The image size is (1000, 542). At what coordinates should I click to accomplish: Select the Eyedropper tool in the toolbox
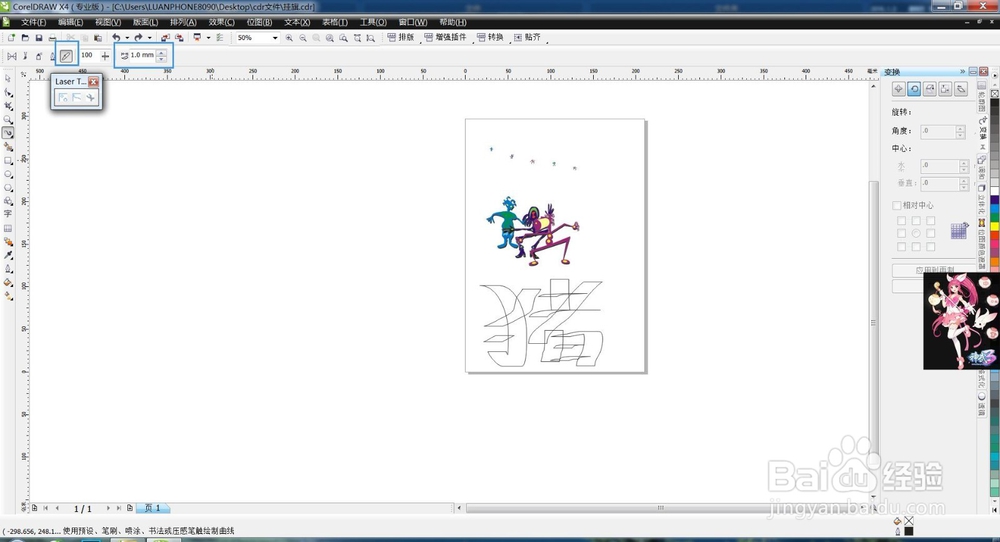point(8,255)
